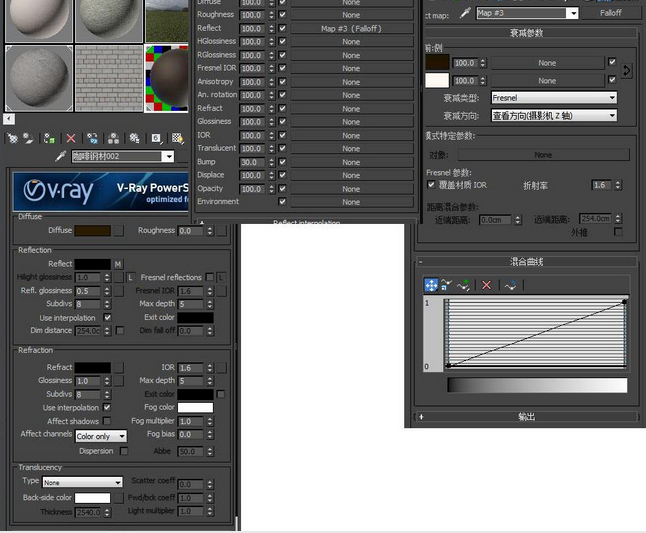Toggle Affect shadows checkbox
Viewport: 646px width, 533px height.
click(x=107, y=421)
